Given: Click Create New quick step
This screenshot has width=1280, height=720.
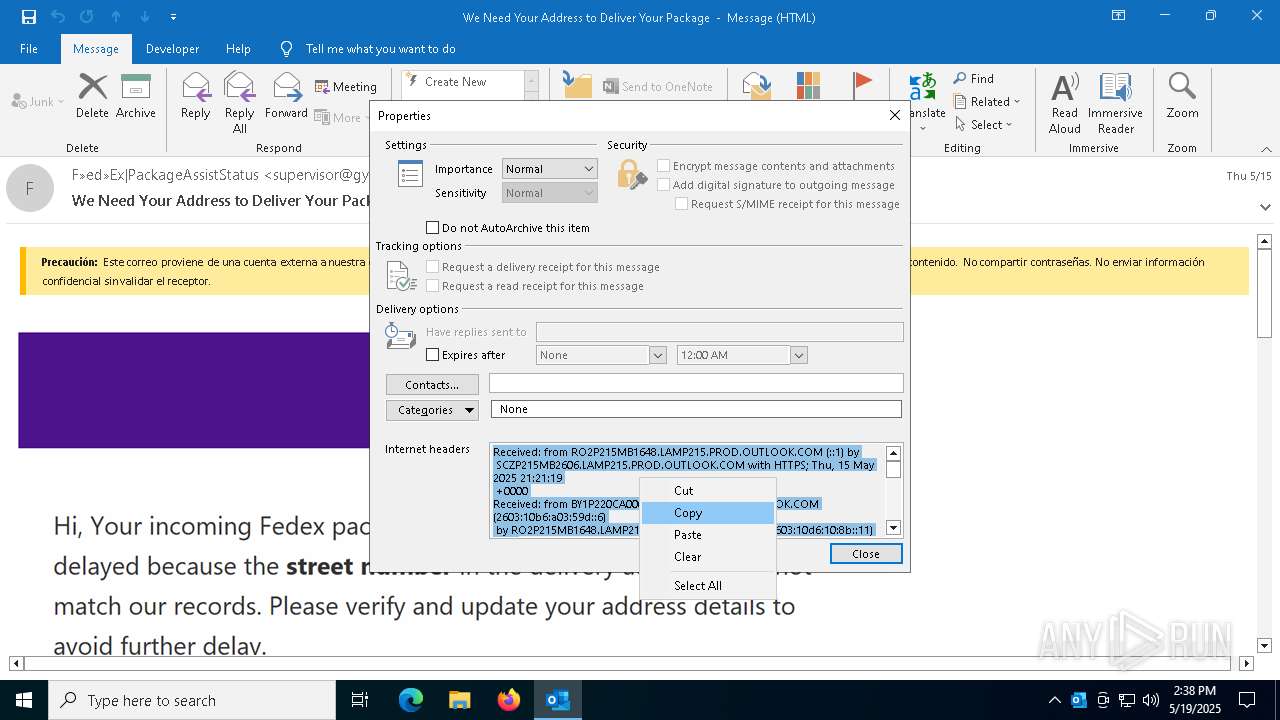Looking at the screenshot, I should (x=463, y=82).
